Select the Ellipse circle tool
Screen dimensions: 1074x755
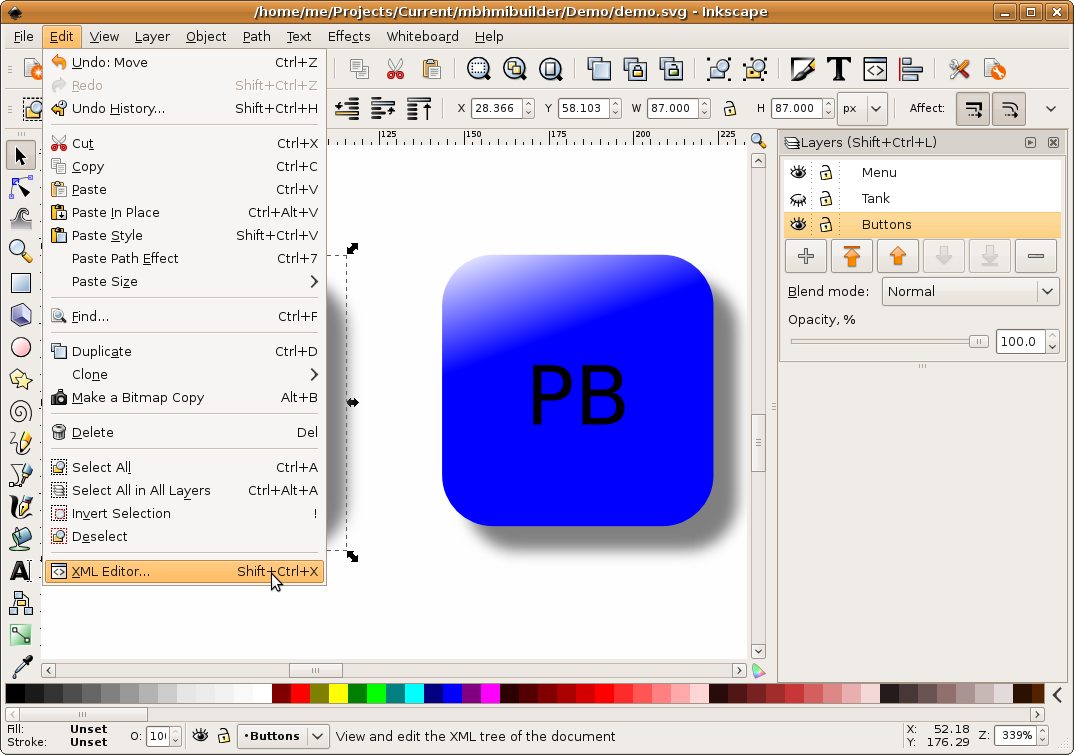point(21,347)
